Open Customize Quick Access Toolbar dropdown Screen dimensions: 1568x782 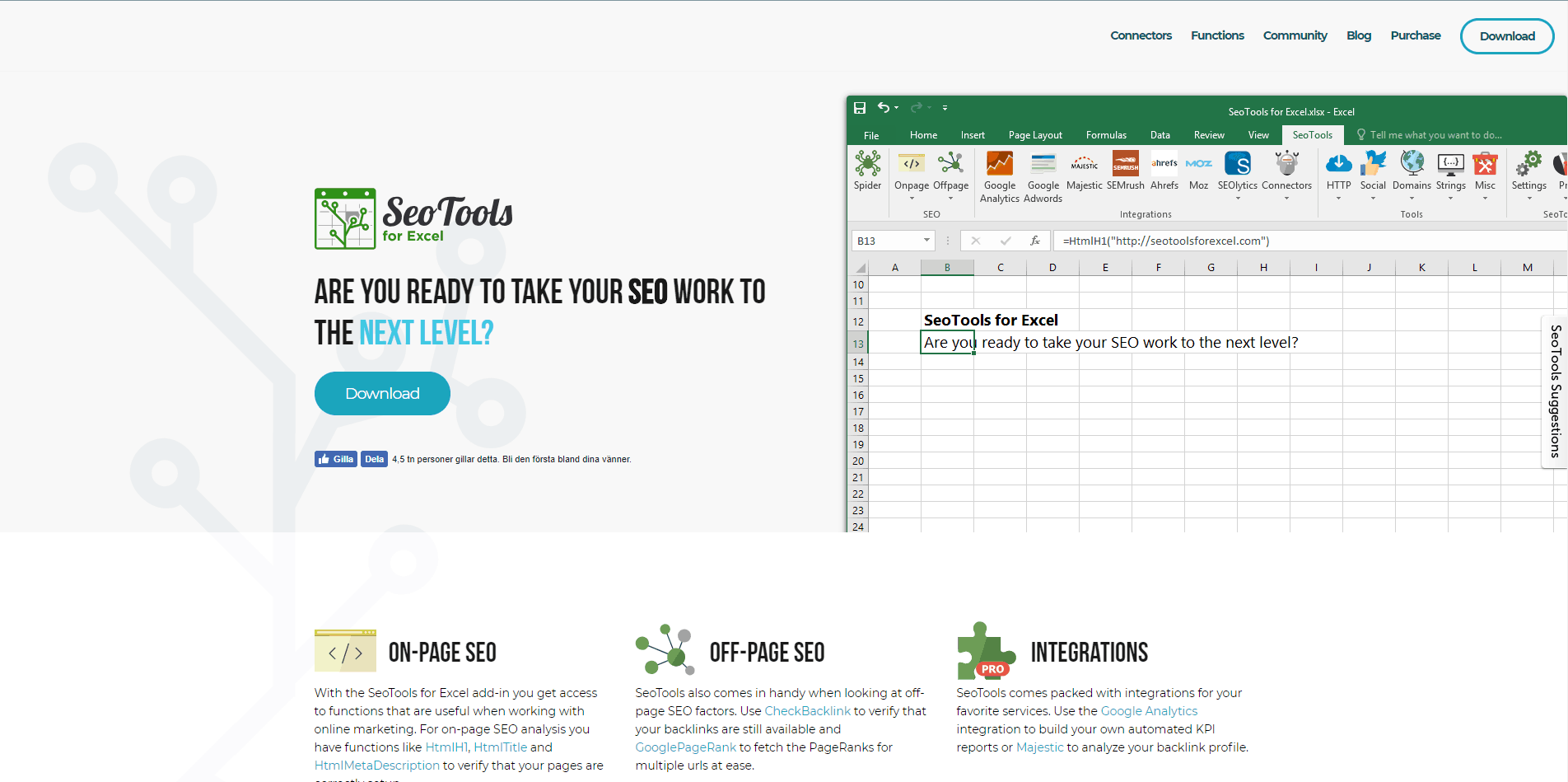pyautogui.click(x=945, y=108)
